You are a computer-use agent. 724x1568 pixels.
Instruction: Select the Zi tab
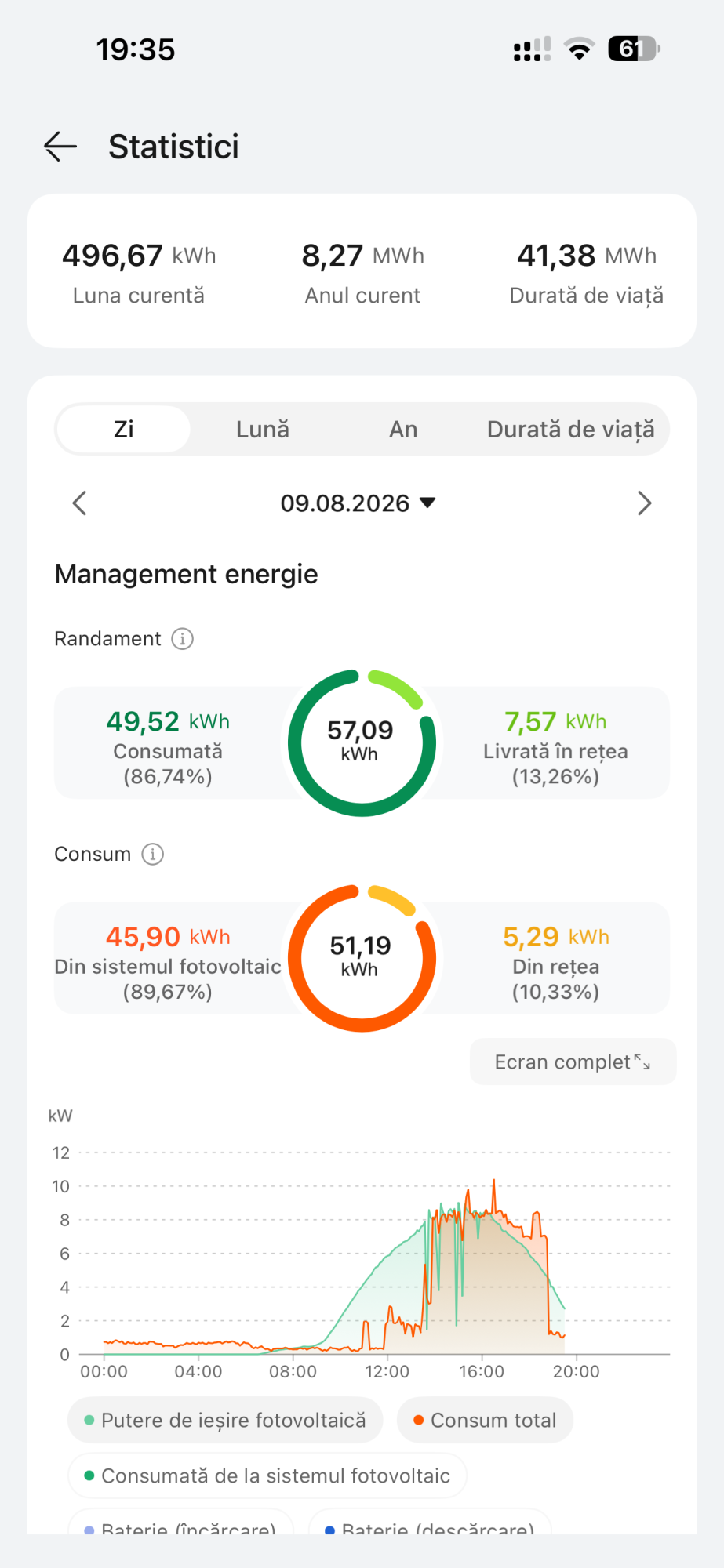(124, 430)
